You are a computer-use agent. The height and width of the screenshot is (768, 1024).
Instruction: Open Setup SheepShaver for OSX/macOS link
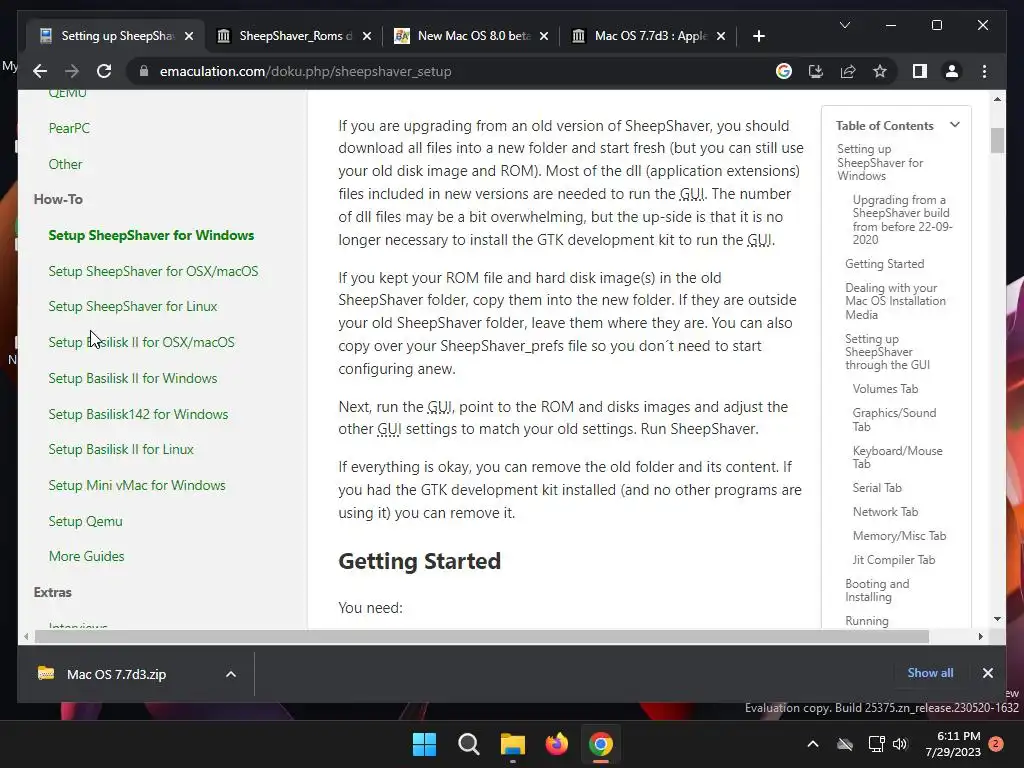coord(153,271)
